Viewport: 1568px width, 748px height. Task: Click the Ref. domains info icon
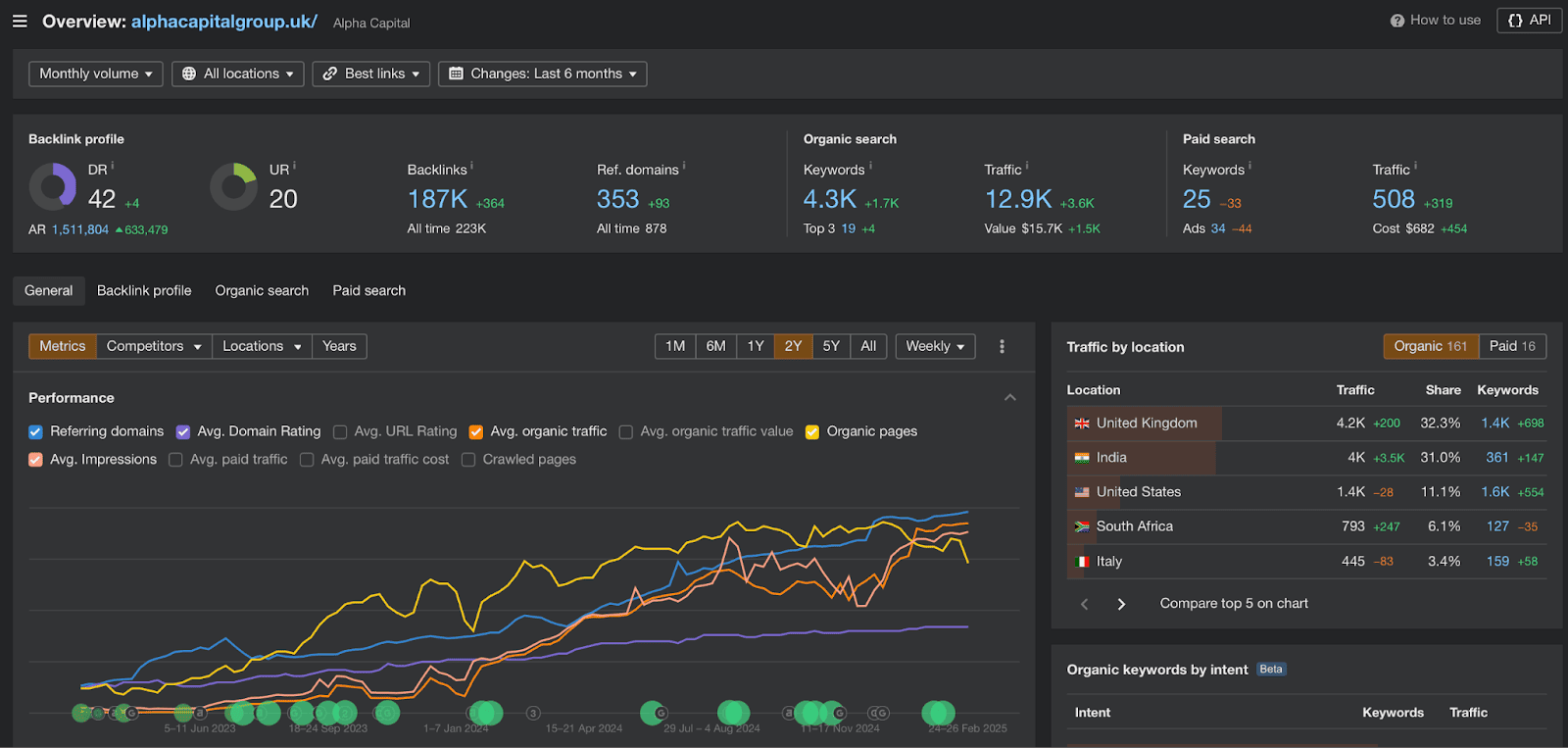(684, 166)
